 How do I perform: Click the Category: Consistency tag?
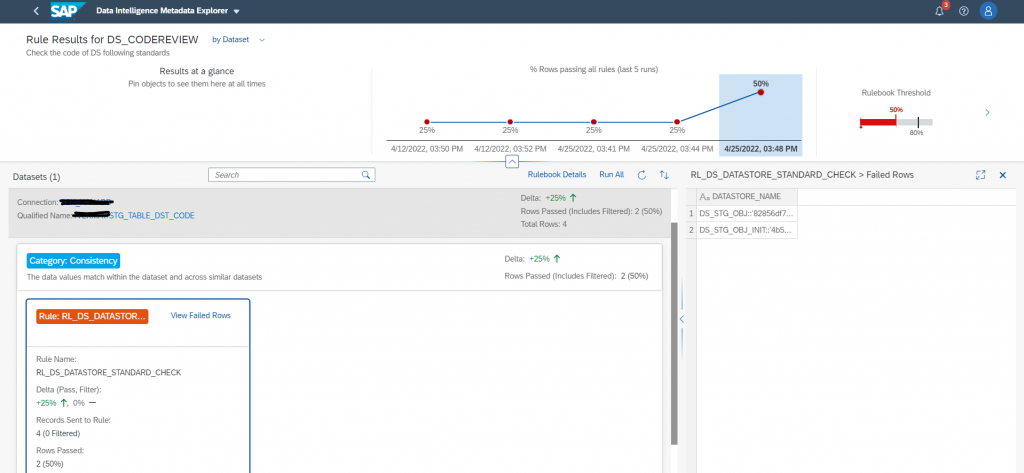click(x=73, y=261)
